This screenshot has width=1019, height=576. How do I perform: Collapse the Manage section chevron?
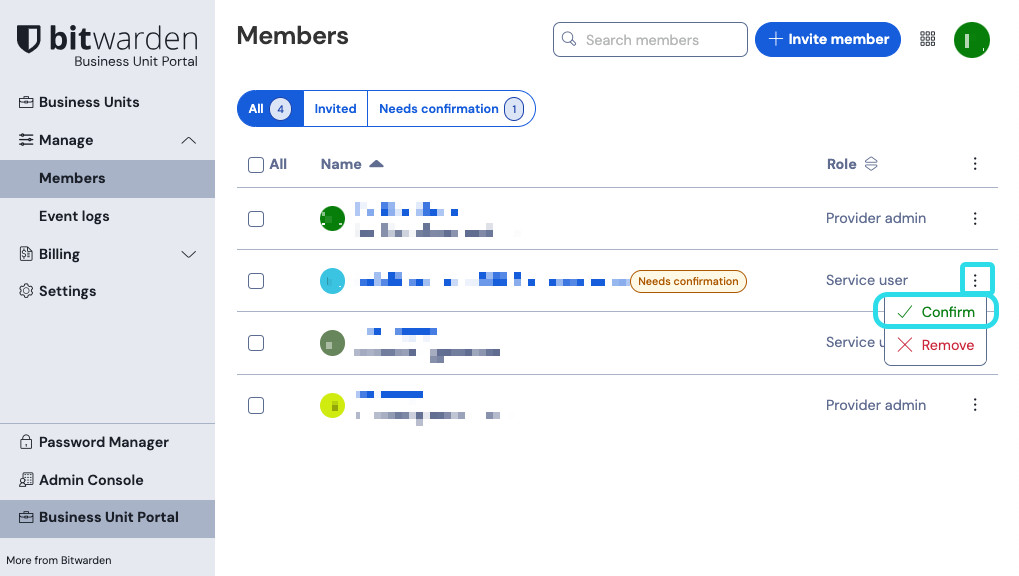click(x=188, y=141)
